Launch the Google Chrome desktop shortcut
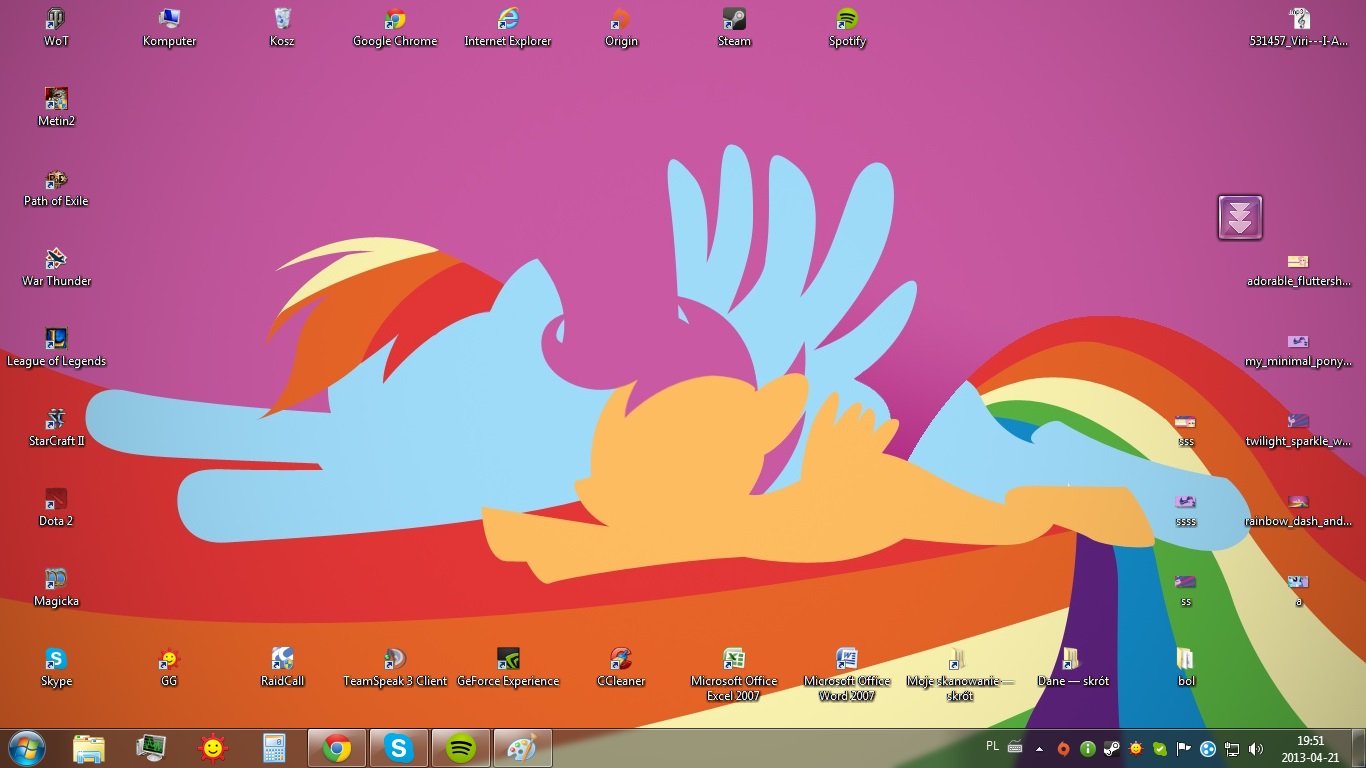1366x768 pixels. [x=395, y=28]
